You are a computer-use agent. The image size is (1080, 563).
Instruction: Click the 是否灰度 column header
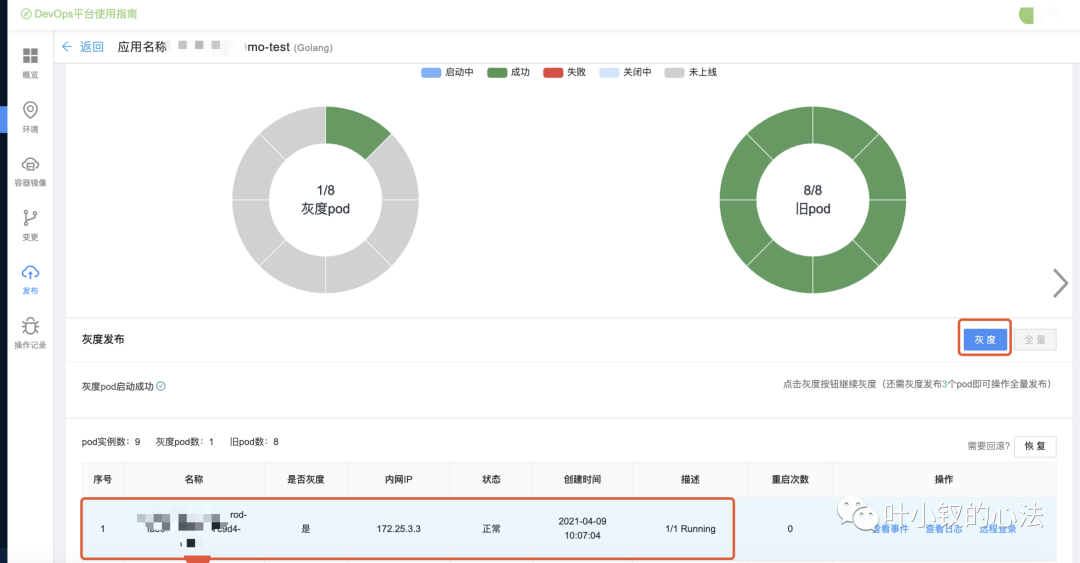click(306, 480)
